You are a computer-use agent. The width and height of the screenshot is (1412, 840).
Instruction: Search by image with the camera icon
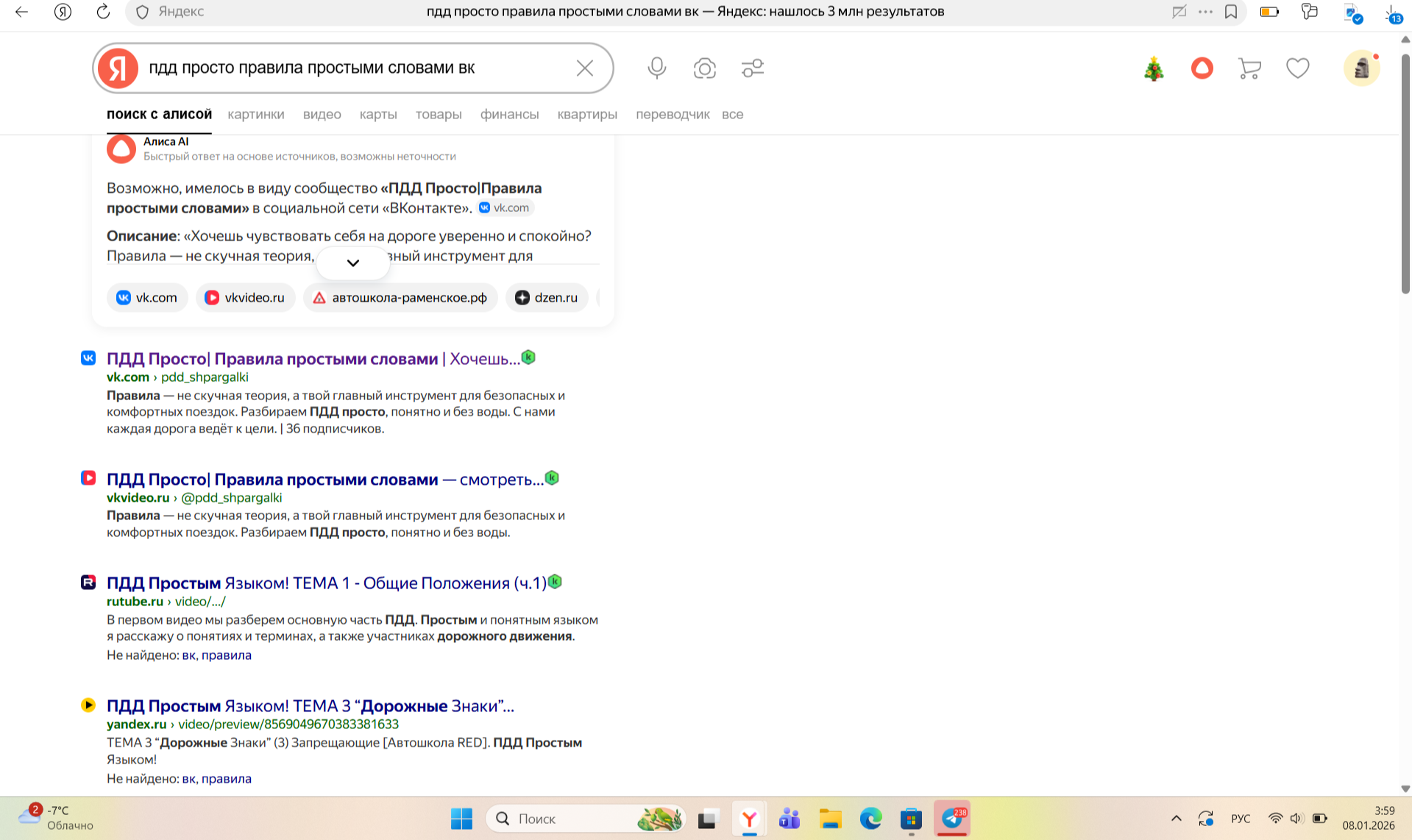705,68
